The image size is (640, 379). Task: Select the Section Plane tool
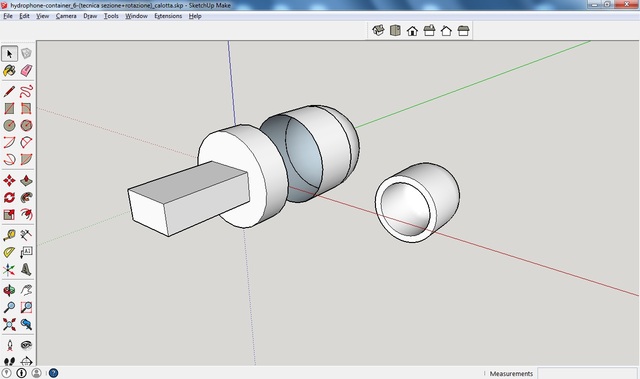click(26, 361)
